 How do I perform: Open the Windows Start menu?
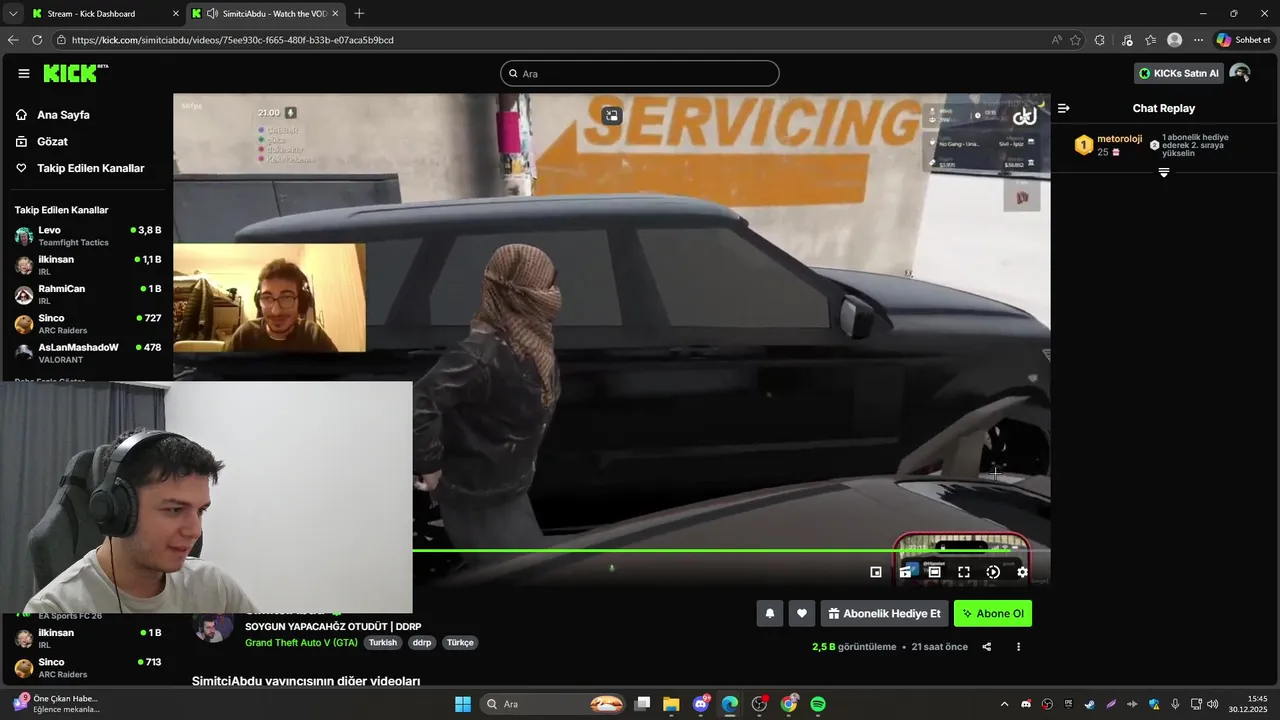coord(463,704)
